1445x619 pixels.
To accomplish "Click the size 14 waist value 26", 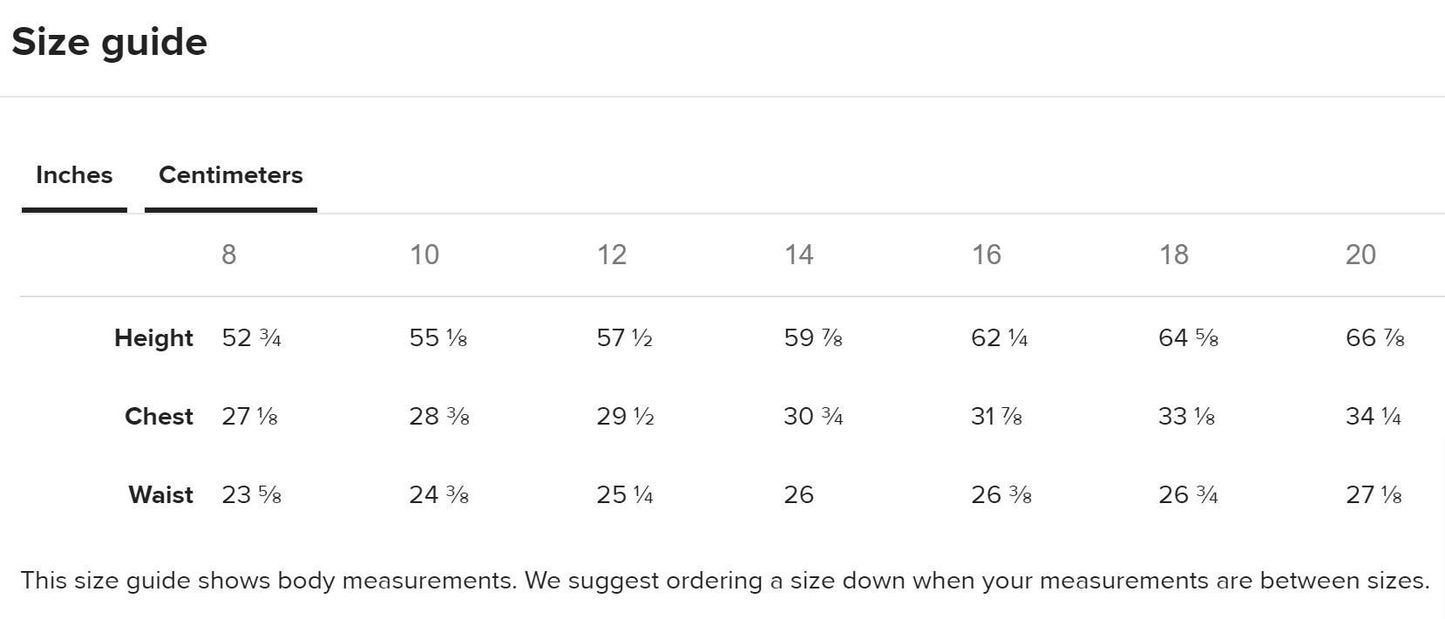I will (x=799, y=495).
